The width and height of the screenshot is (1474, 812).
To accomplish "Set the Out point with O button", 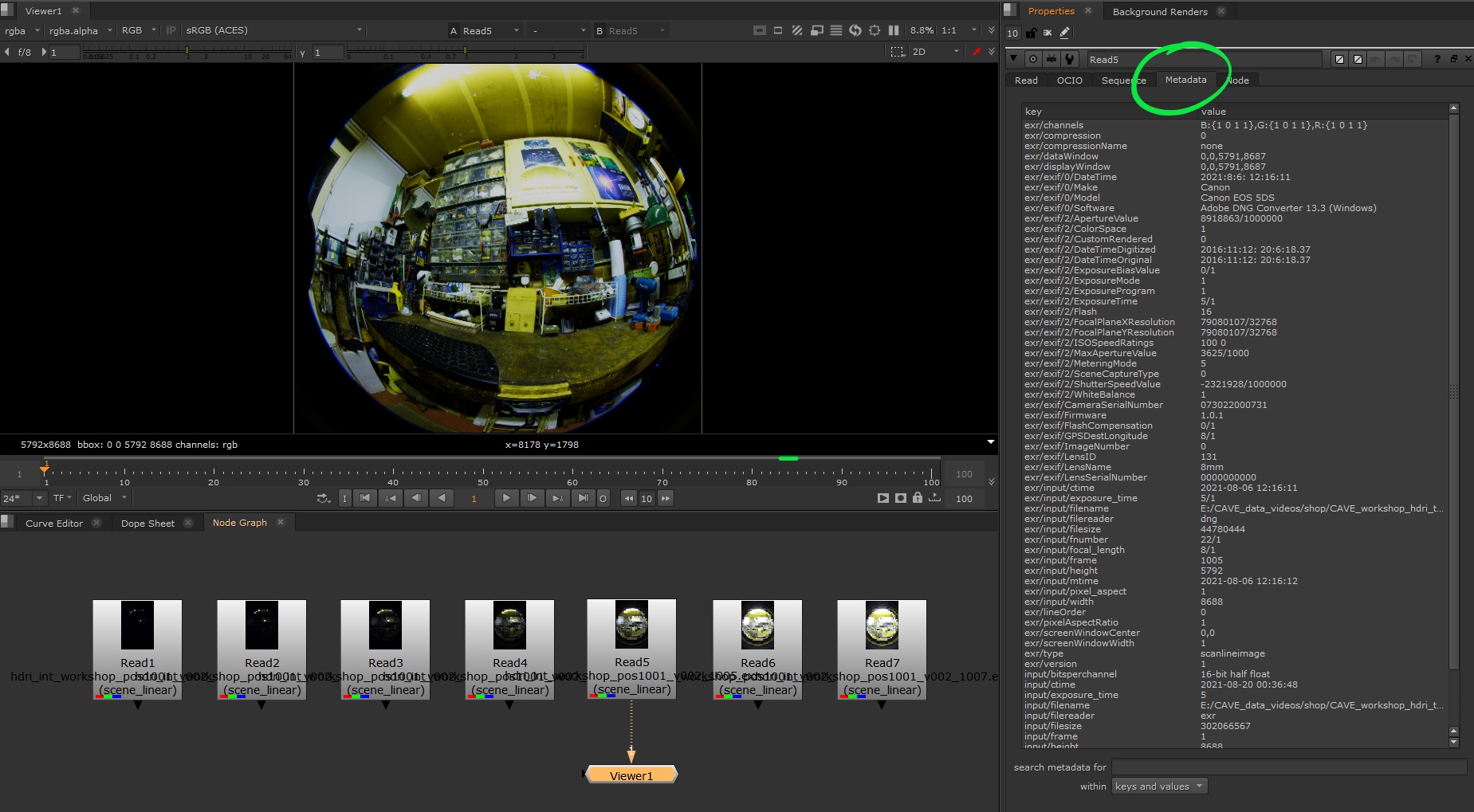I will click(x=603, y=498).
